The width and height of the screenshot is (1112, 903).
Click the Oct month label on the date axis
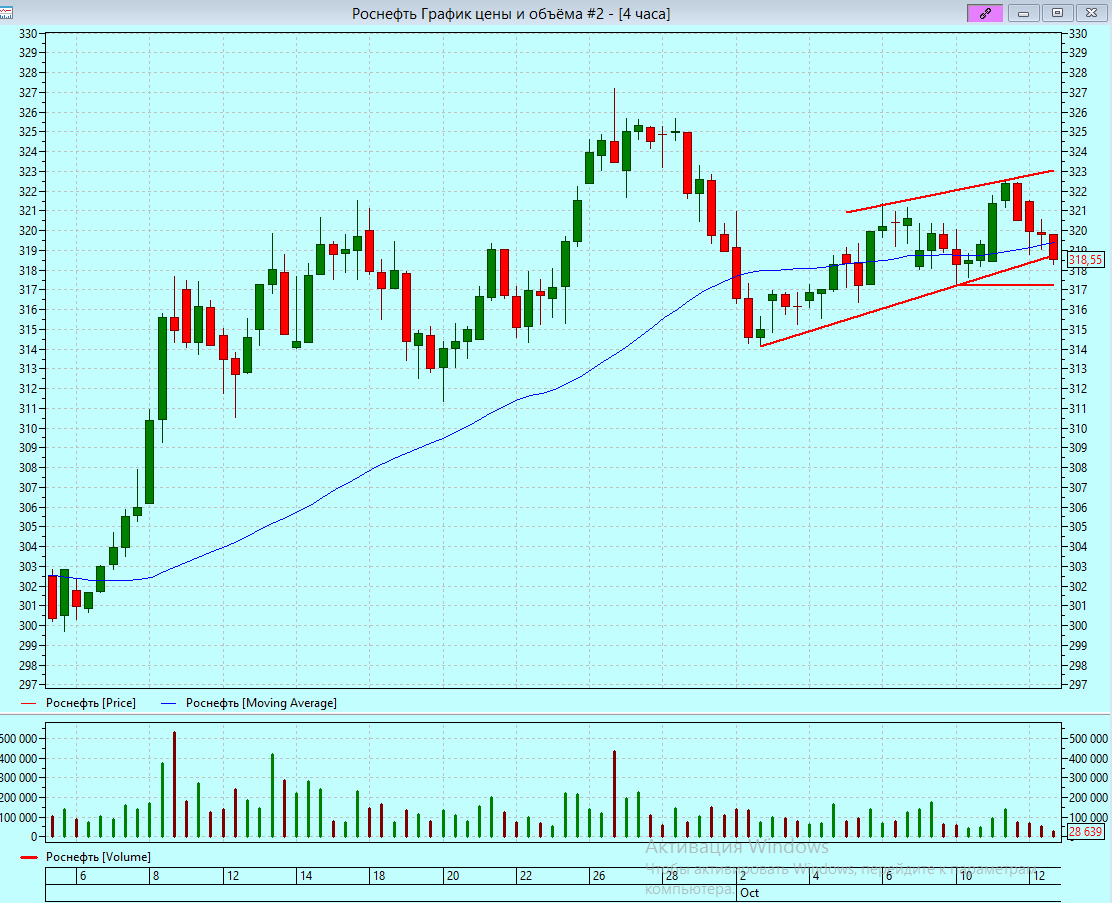coord(750,893)
